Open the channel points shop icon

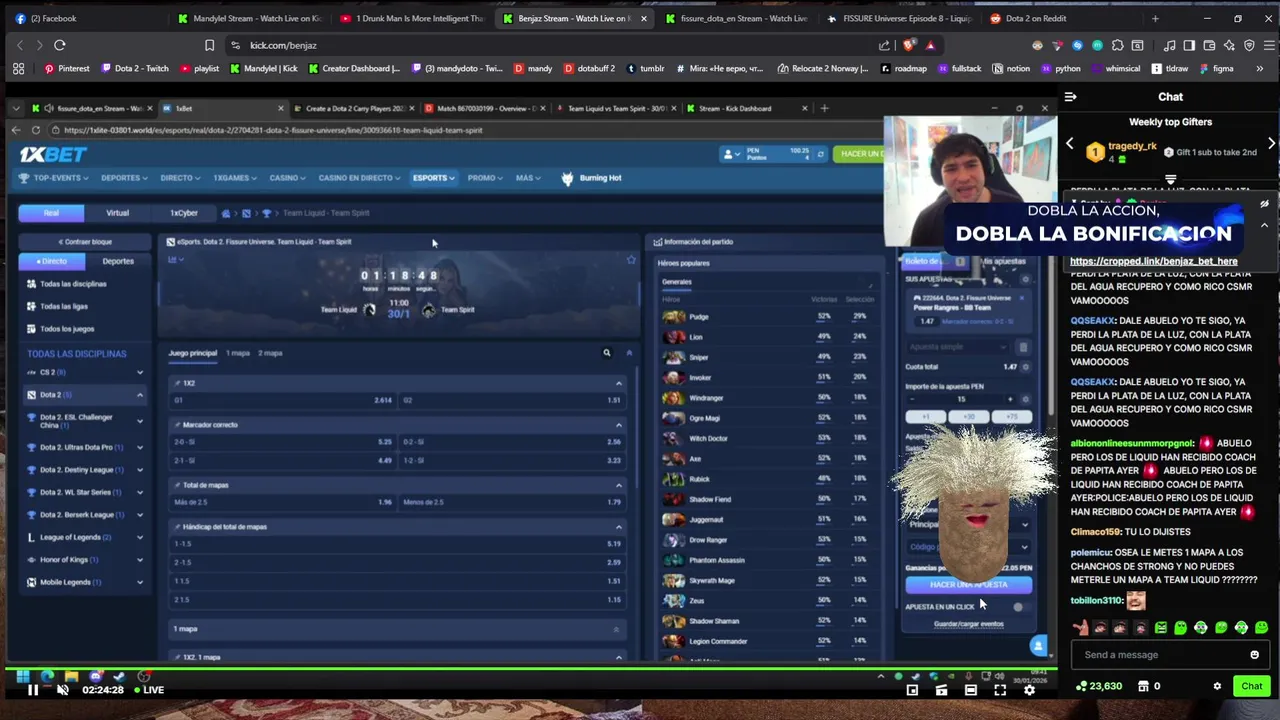pyautogui.click(x=1143, y=686)
